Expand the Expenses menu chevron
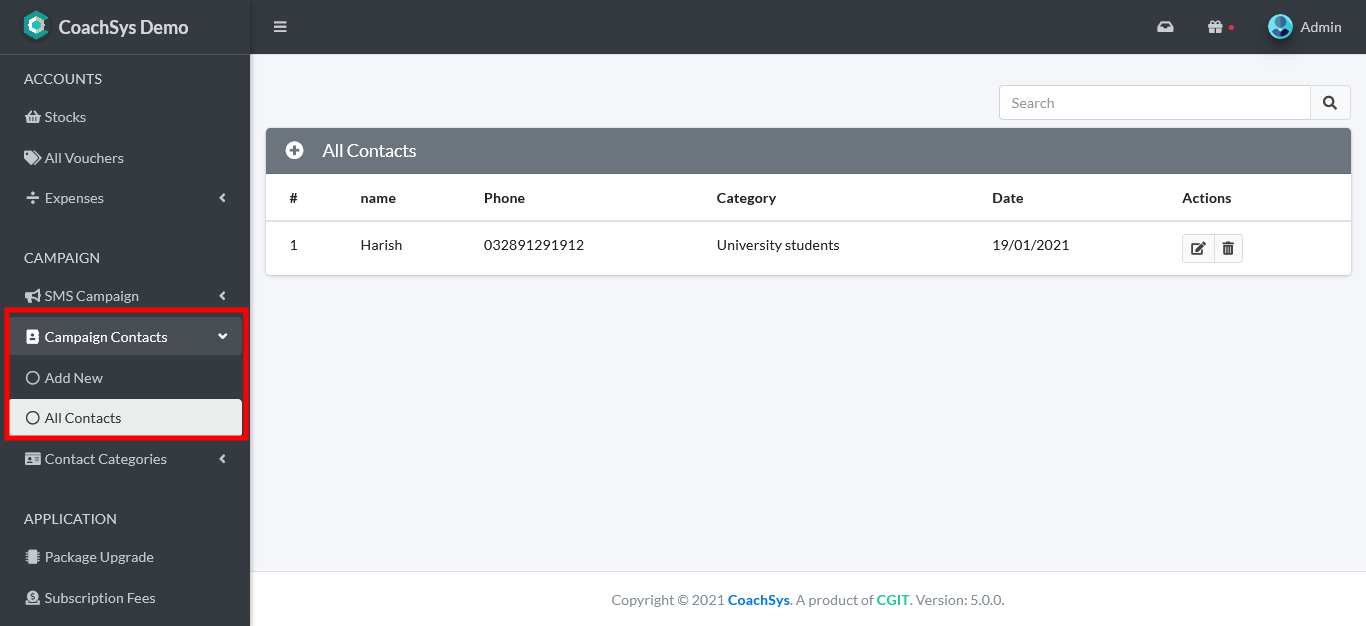 pyautogui.click(x=222, y=197)
